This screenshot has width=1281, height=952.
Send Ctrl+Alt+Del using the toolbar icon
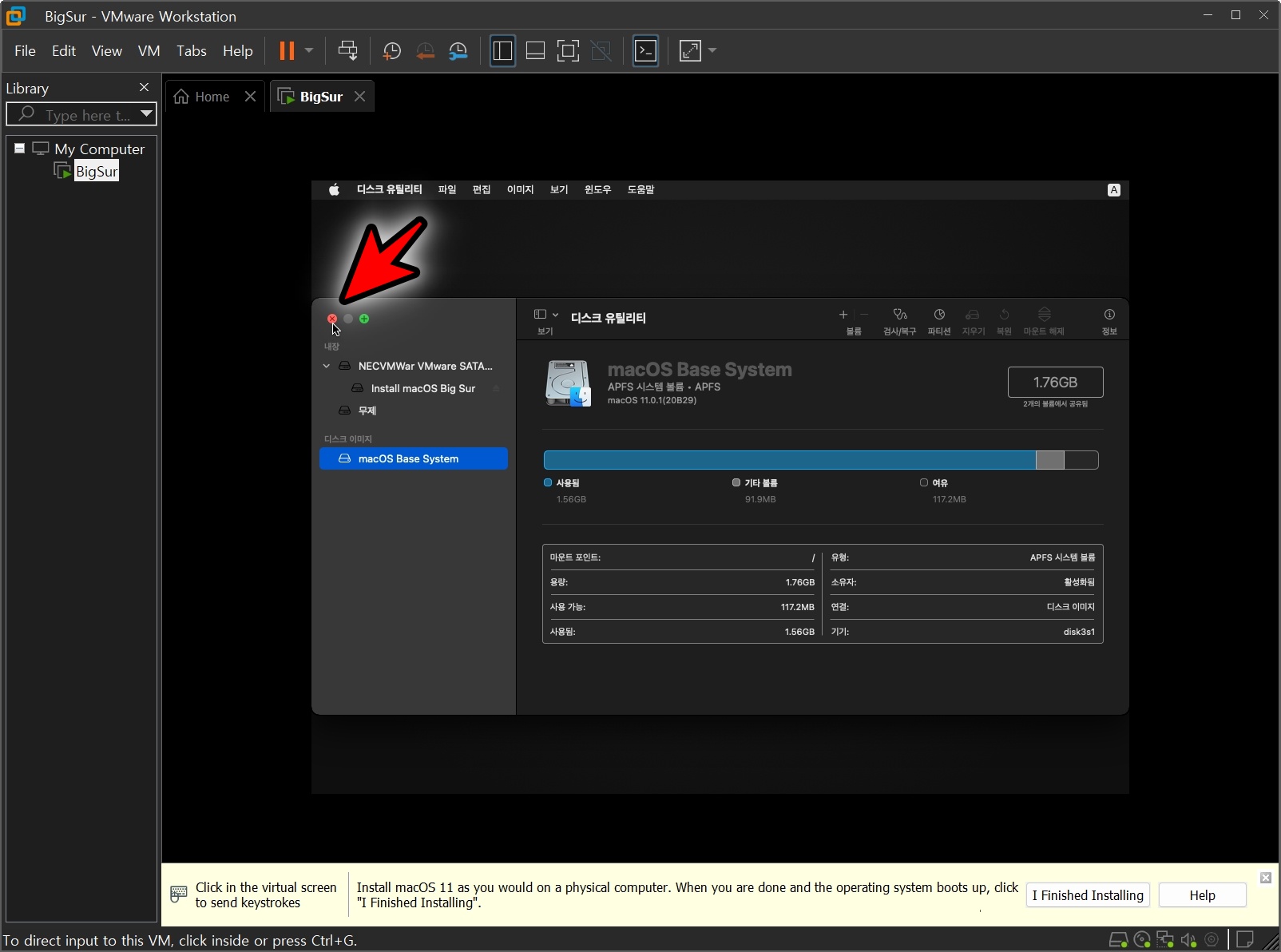point(347,51)
